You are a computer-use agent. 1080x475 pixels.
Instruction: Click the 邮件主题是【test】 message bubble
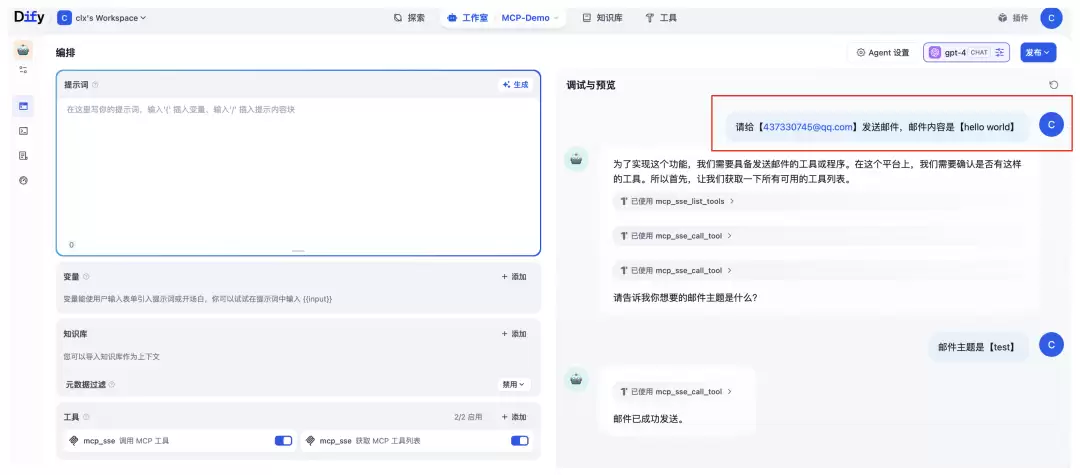click(977, 347)
